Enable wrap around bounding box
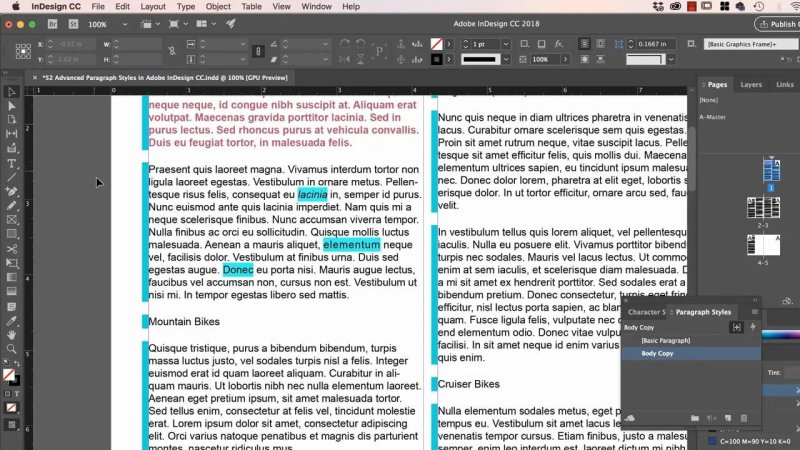This screenshot has width=800, height=450. click(601, 44)
